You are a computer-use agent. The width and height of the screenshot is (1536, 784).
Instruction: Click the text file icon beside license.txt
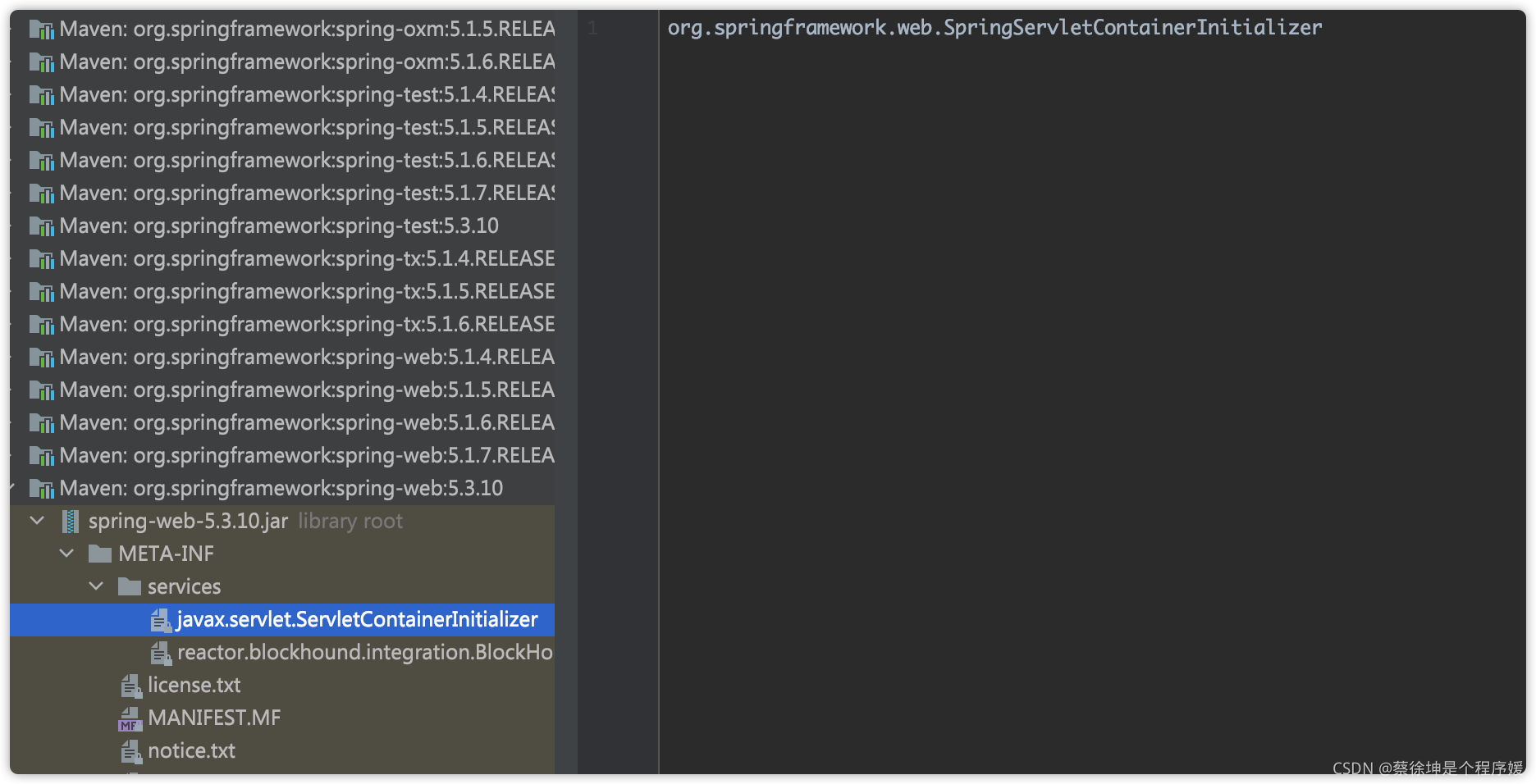(x=130, y=685)
